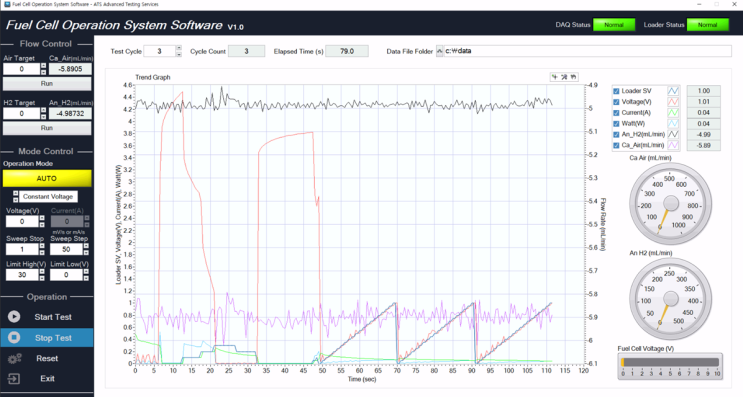This screenshot has height=397, width=743.
Task: Click the Loader Status Normal indicator
Action: (x=707, y=25)
